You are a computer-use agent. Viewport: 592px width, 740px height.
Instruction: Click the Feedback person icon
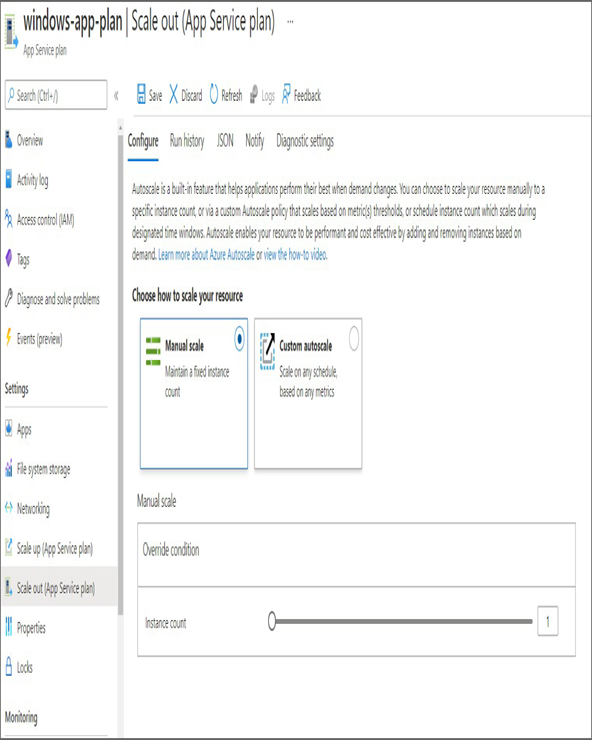(x=286, y=94)
